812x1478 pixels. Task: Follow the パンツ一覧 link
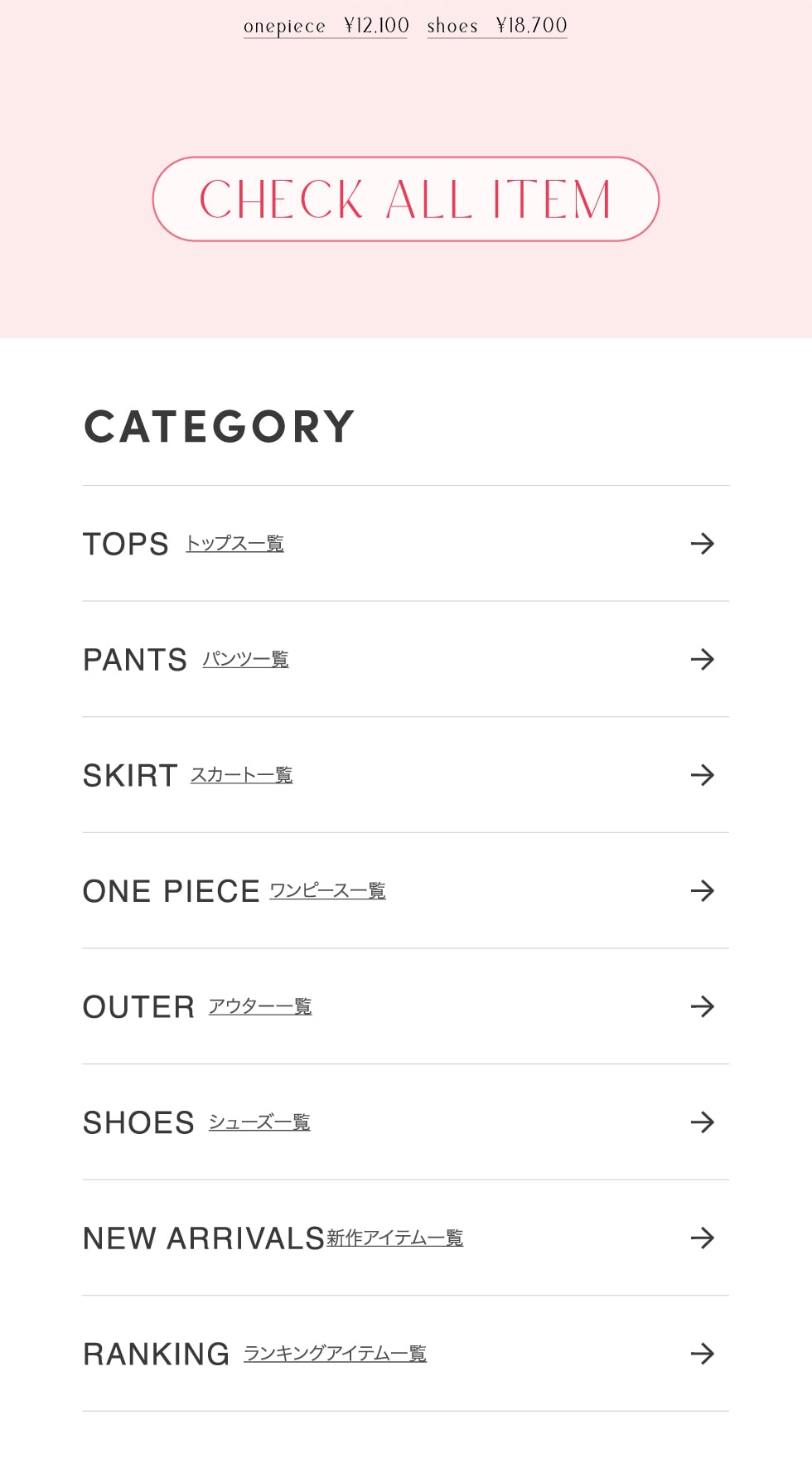point(245,660)
